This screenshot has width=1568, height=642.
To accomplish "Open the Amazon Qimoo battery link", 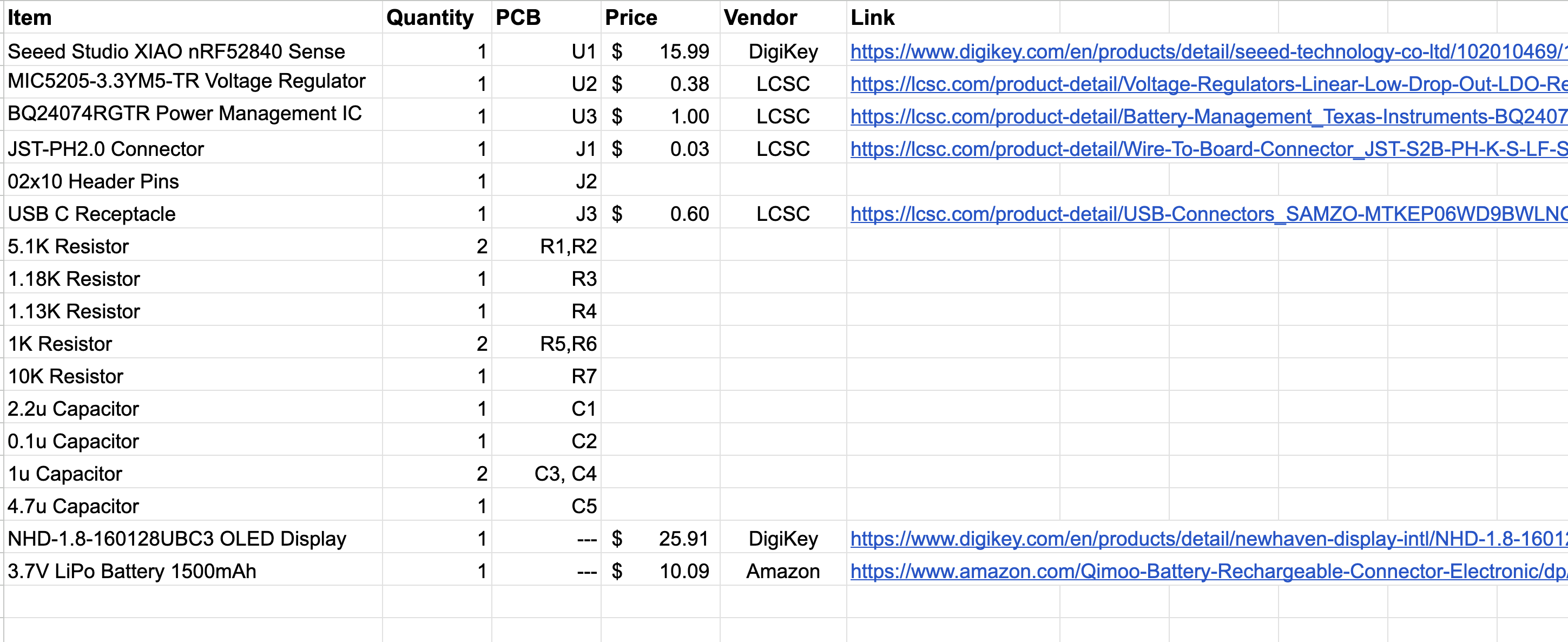I will [x=1205, y=571].
